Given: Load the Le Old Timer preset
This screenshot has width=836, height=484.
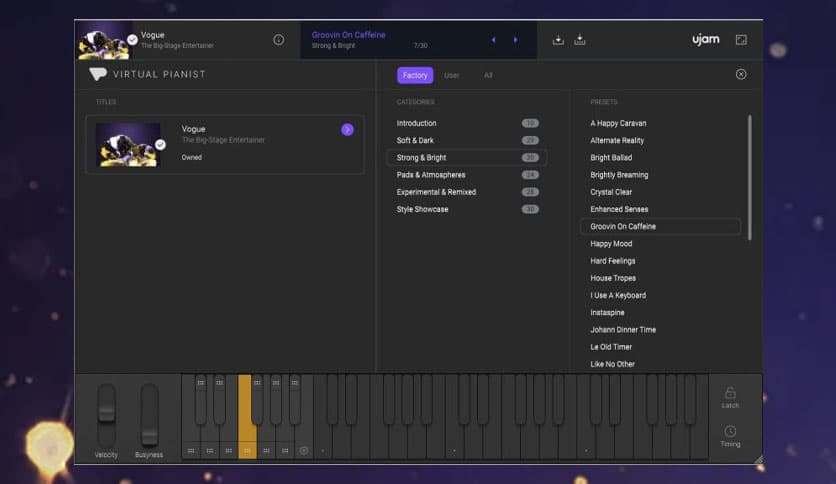Looking at the screenshot, I should click(x=611, y=347).
